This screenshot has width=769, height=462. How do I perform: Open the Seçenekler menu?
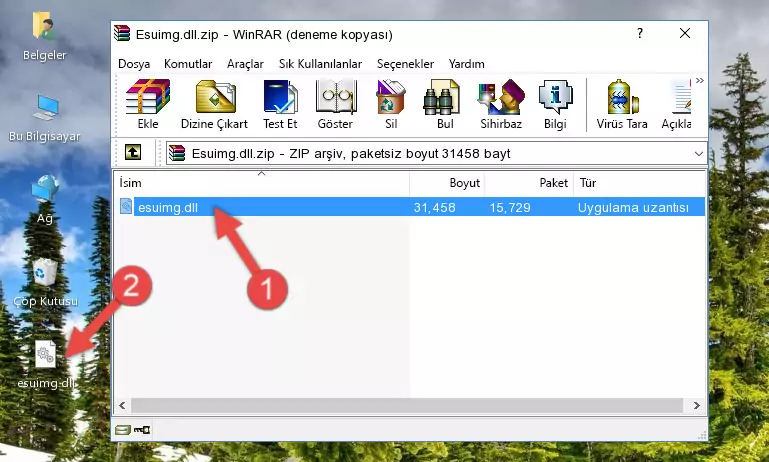click(x=405, y=64)
